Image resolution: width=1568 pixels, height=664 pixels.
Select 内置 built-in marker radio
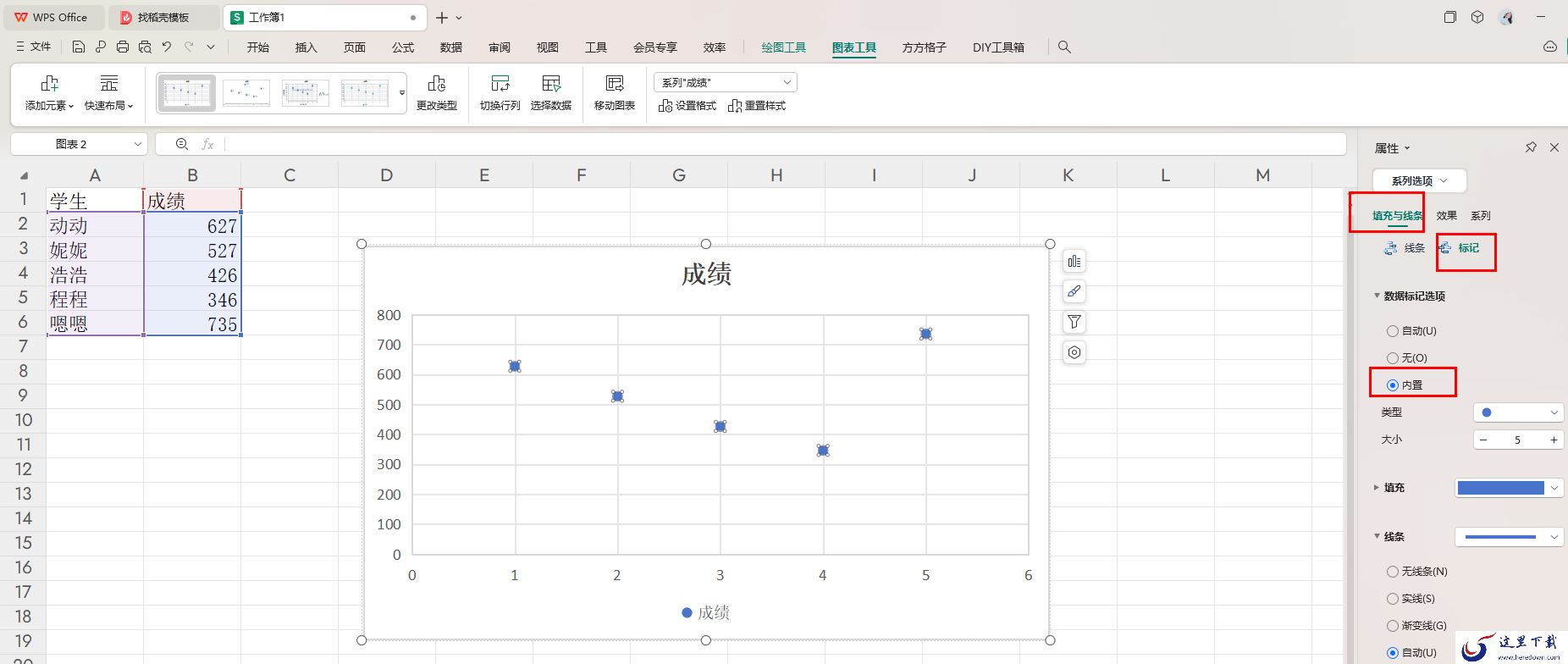1392,385
